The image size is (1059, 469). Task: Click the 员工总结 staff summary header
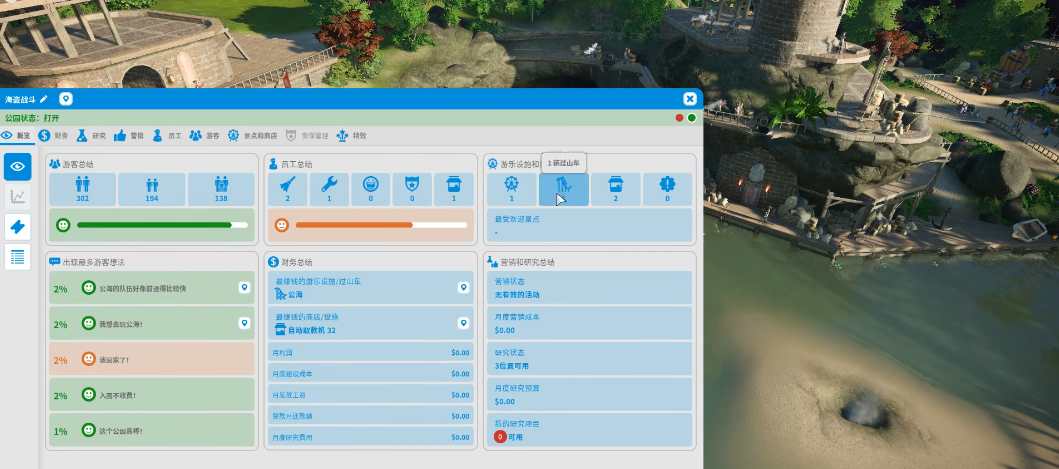(x=290, y=164)
